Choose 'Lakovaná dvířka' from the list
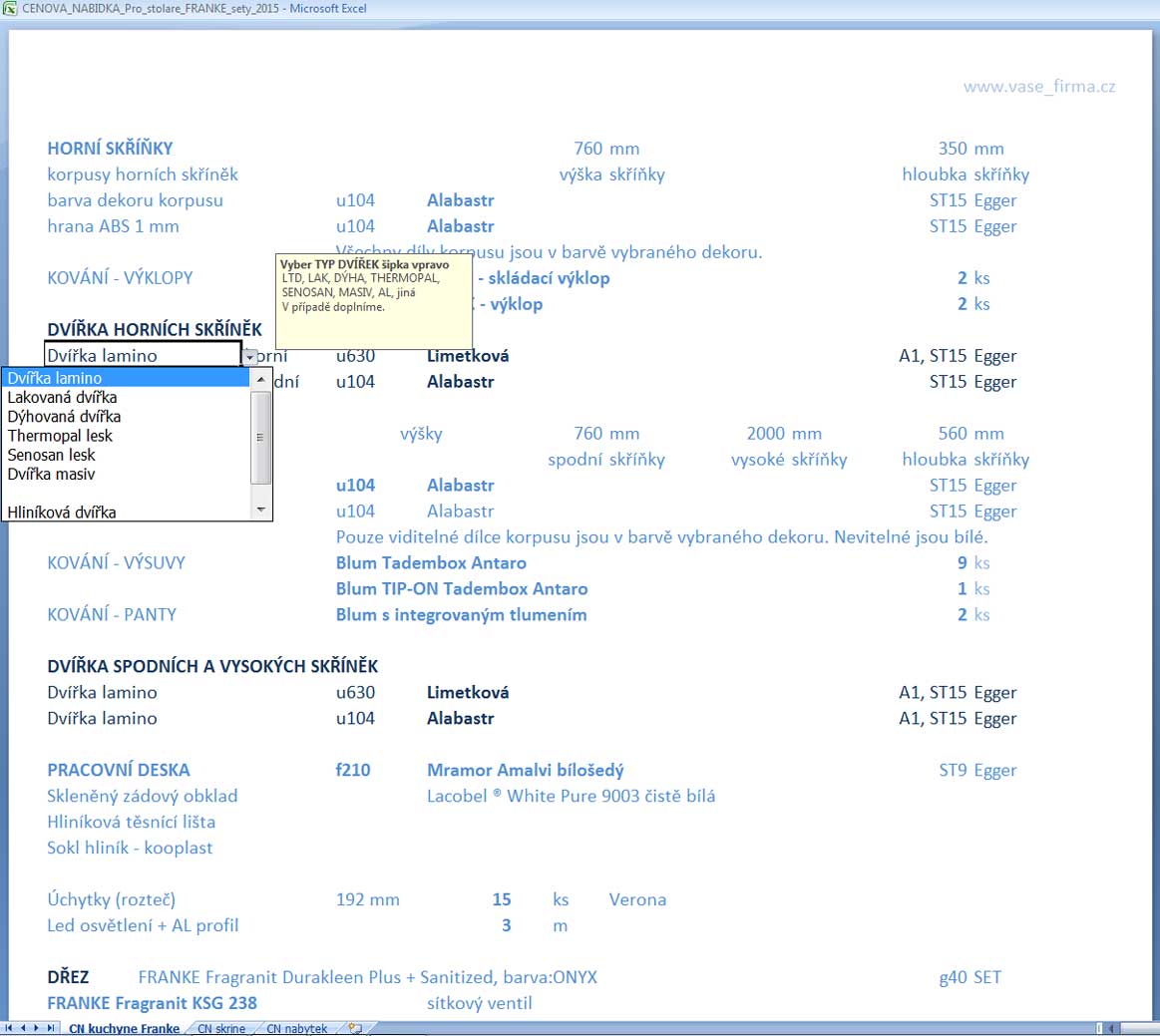The height and width of the screenshot is (1036, 1160). (126, 397)
